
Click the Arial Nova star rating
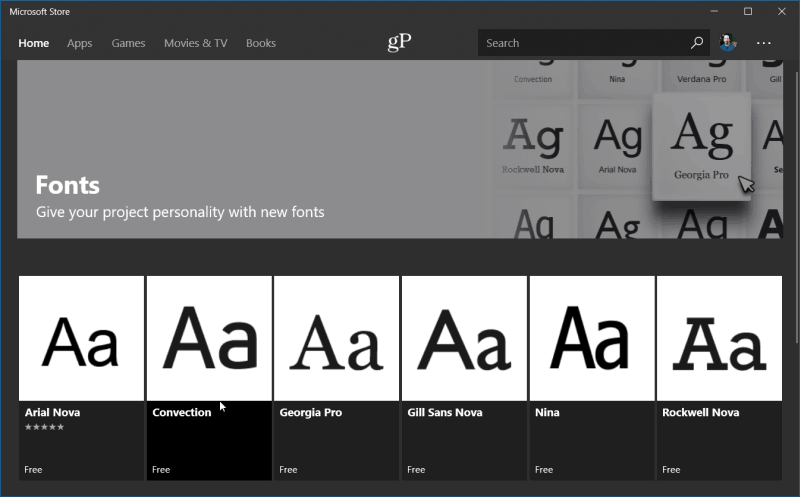pyautogui.click(x=44, y=427)
